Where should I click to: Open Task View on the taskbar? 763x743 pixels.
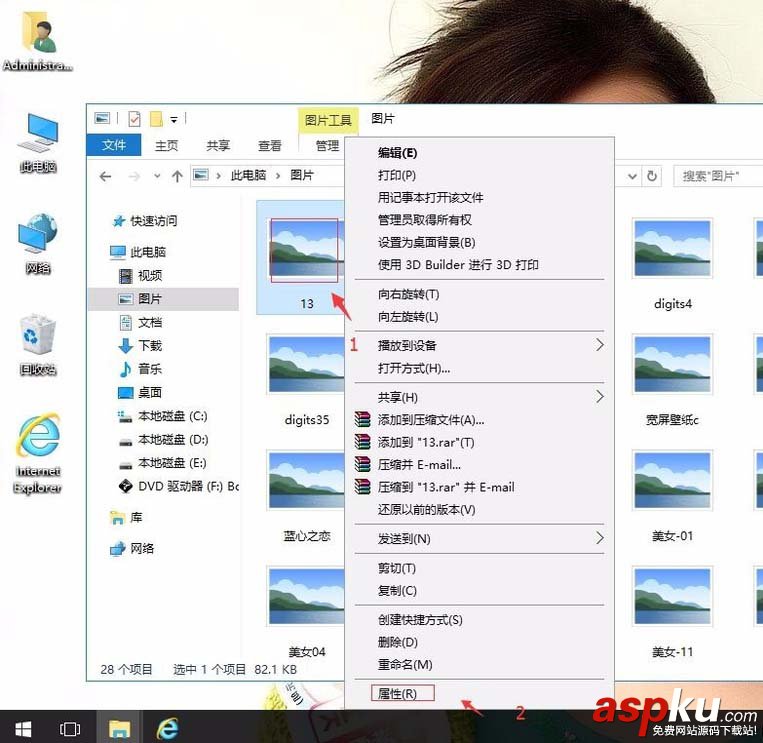[x=70, y=728]
